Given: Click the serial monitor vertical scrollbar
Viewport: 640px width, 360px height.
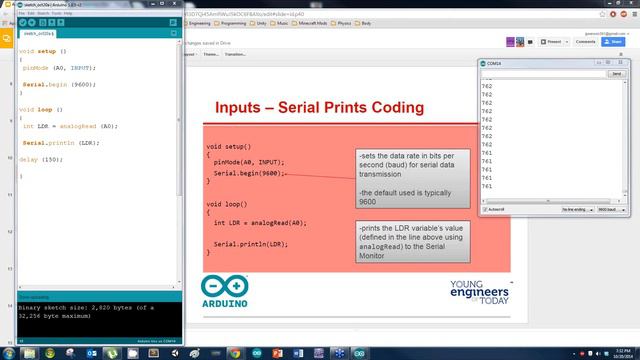Looking at the screenshot, I should [624, 139].
